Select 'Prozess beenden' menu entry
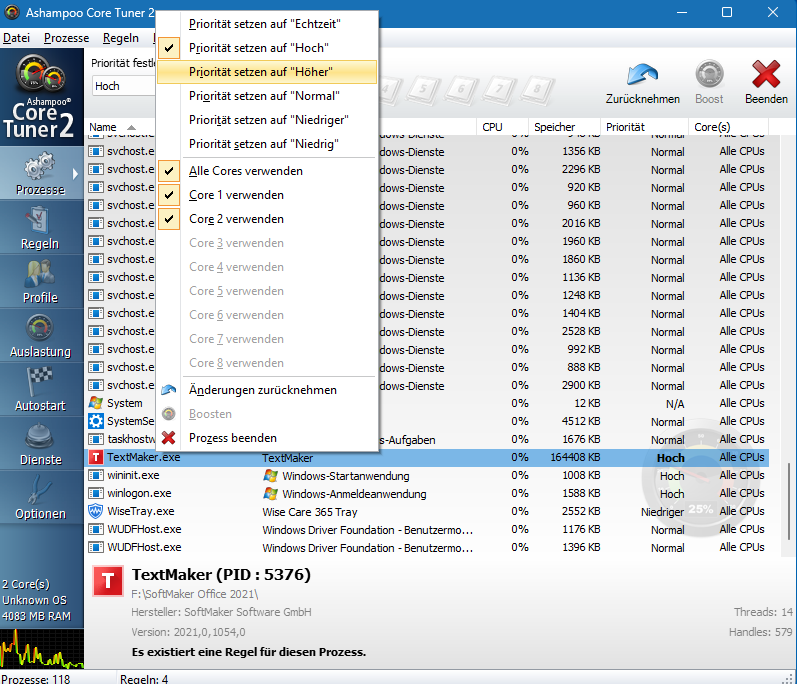This screenshot has height=684, width=797. pyautogui.click(x=267, y=438)
